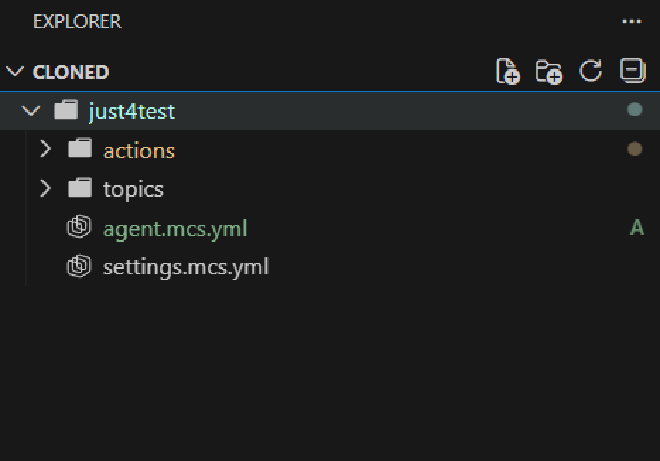Expand the actions folder chevron
Screen dimensions: 660x461
44,150
